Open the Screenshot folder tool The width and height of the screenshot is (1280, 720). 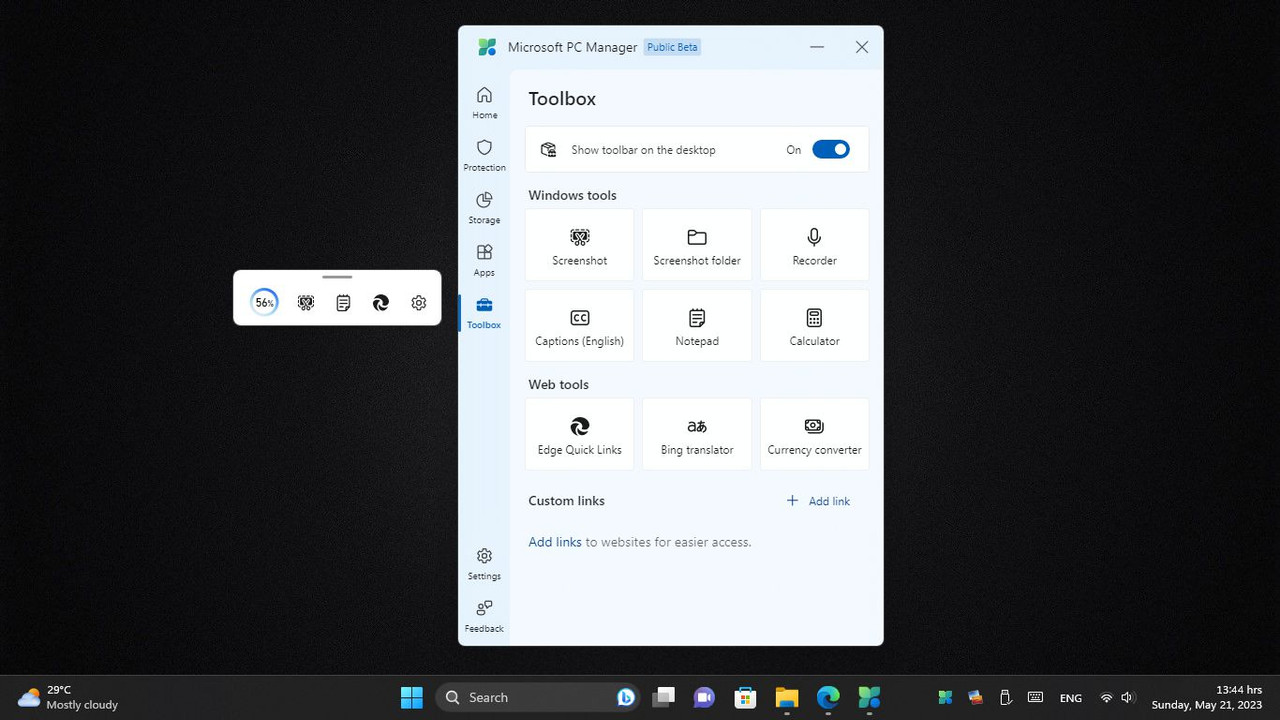(x=696, y=244)
